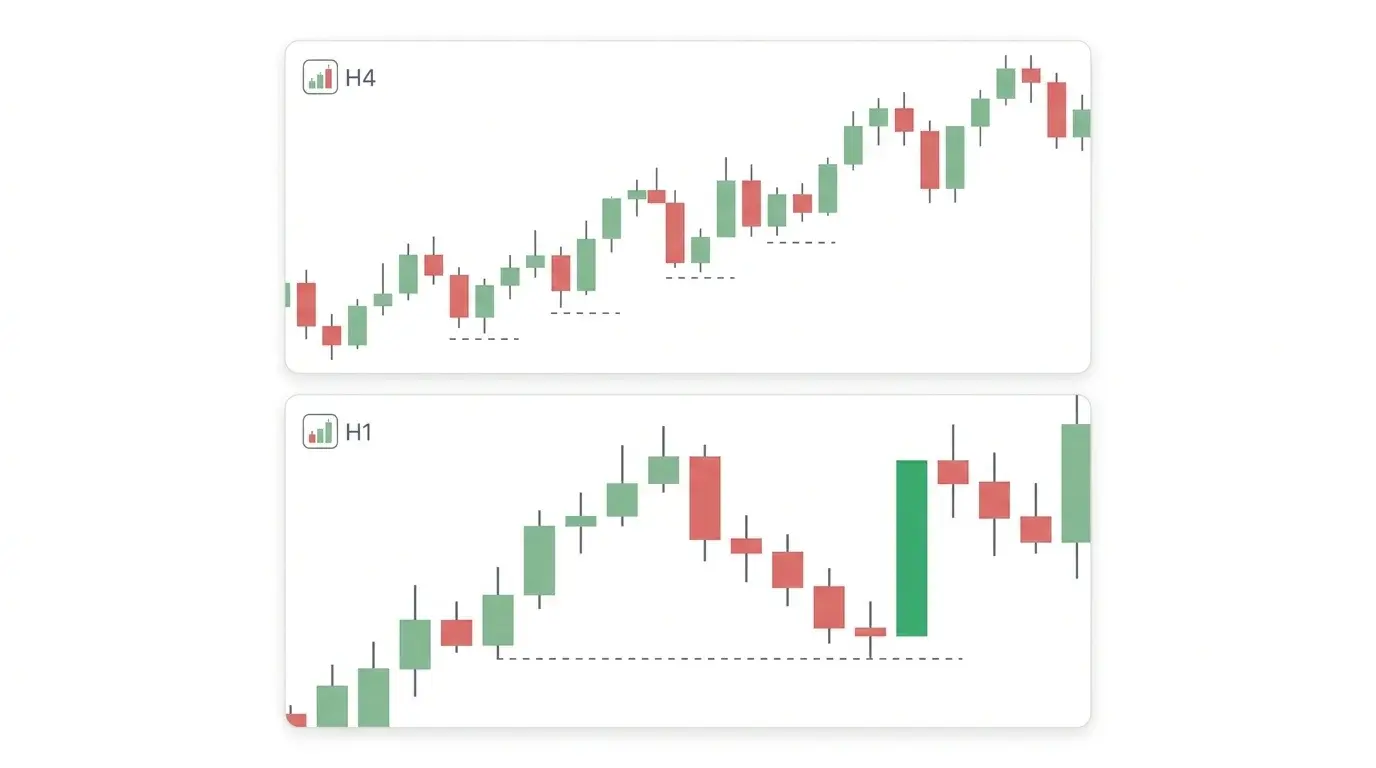Select red candle above first H4 dashed line

[x=459, y=296]
